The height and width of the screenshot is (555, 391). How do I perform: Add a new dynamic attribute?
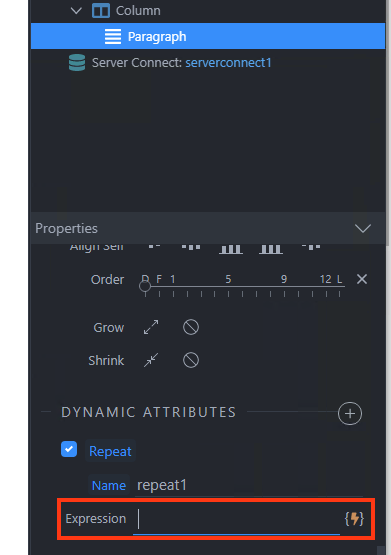coord(350,413)
